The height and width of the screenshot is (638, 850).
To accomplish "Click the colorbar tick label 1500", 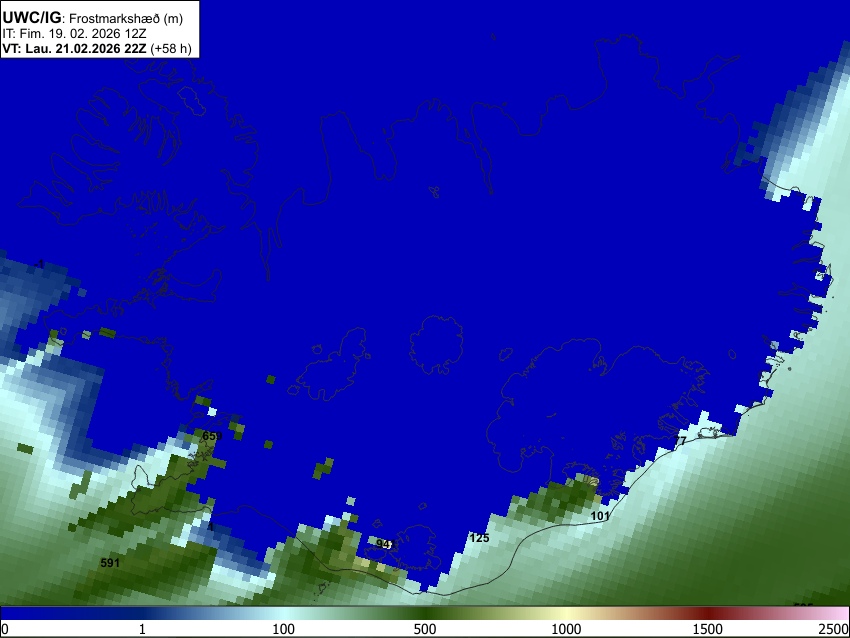I will 708,629.
